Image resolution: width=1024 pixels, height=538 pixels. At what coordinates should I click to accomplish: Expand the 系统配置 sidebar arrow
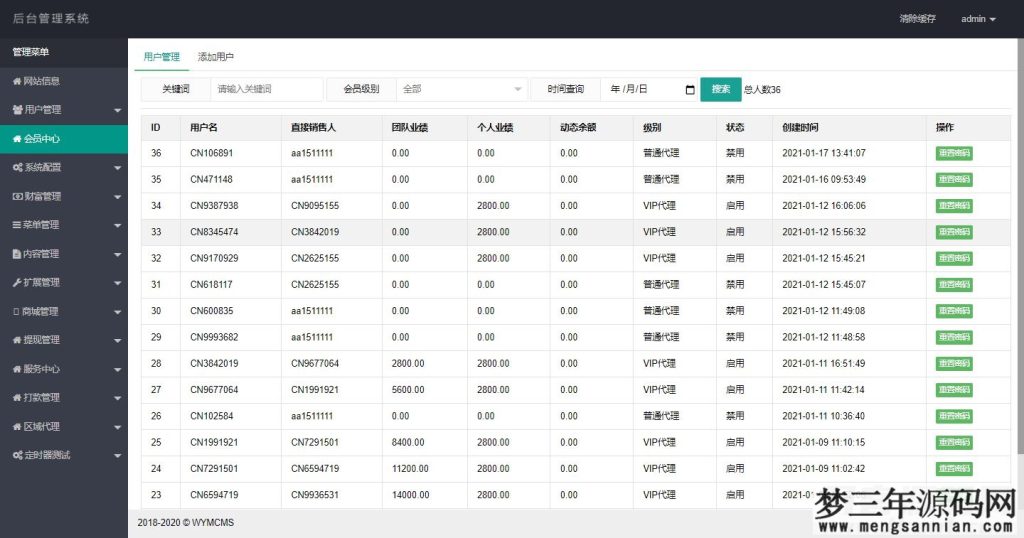coord(118,168)
